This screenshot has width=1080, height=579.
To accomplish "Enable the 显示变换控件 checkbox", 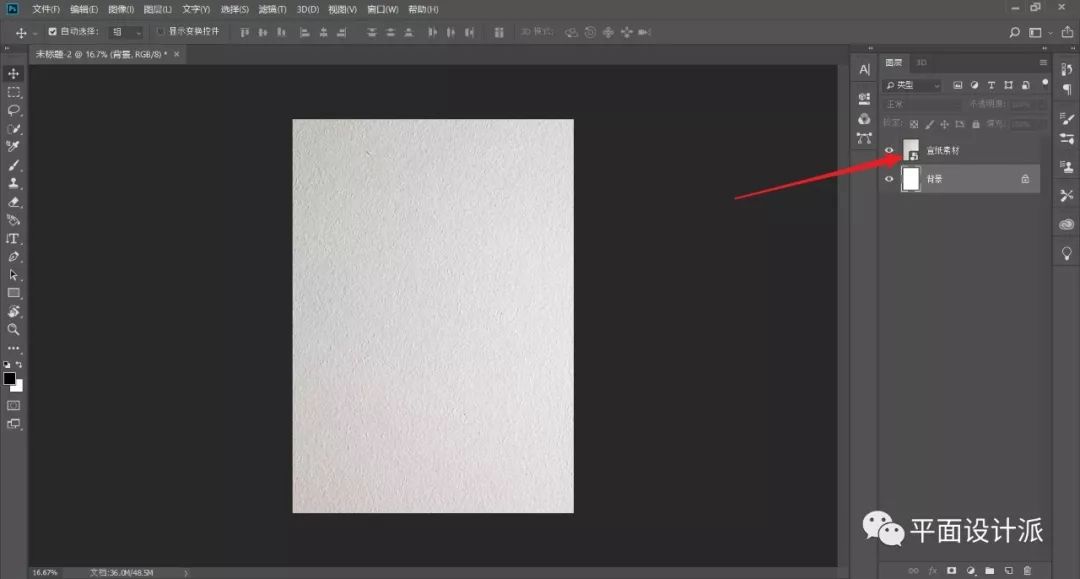I will tap(160, 32).
